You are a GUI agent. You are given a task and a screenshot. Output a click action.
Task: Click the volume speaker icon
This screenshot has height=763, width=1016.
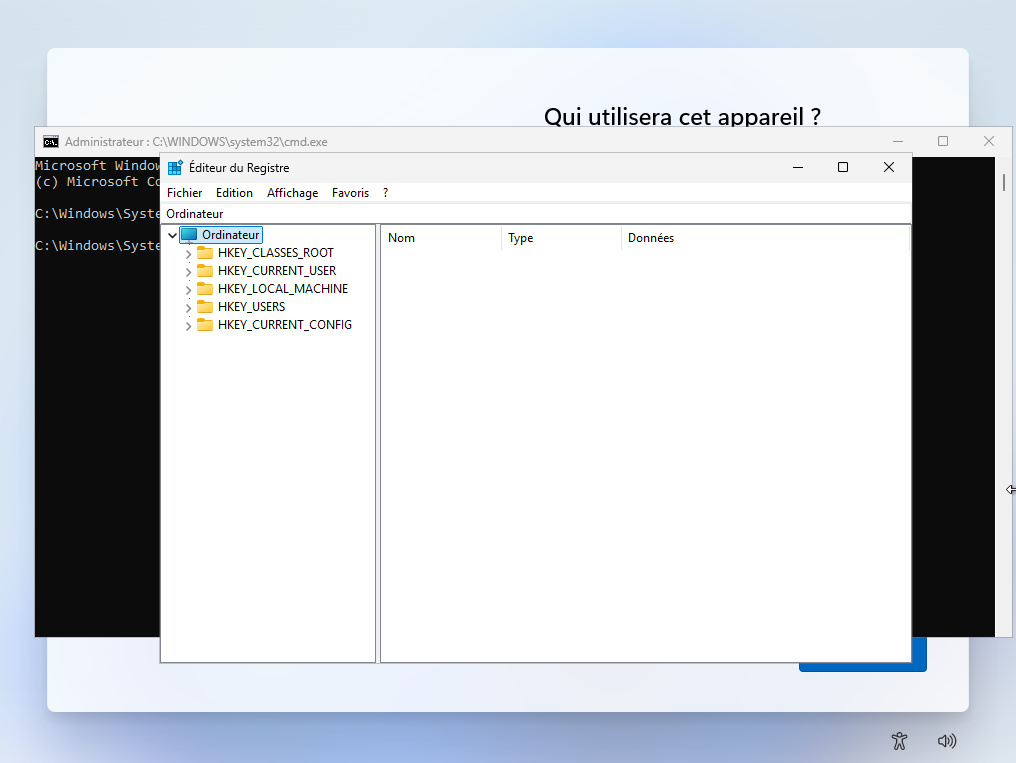946,741
